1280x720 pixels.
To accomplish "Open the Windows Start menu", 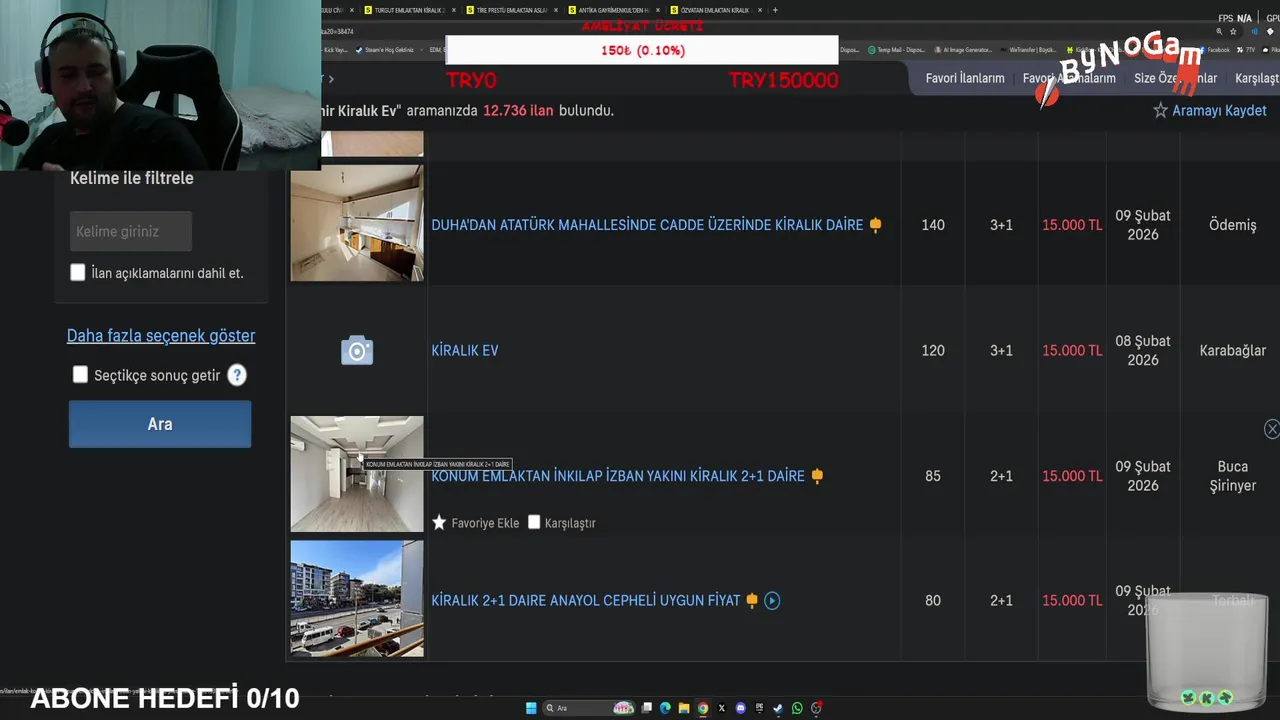I will coord(531,708).
